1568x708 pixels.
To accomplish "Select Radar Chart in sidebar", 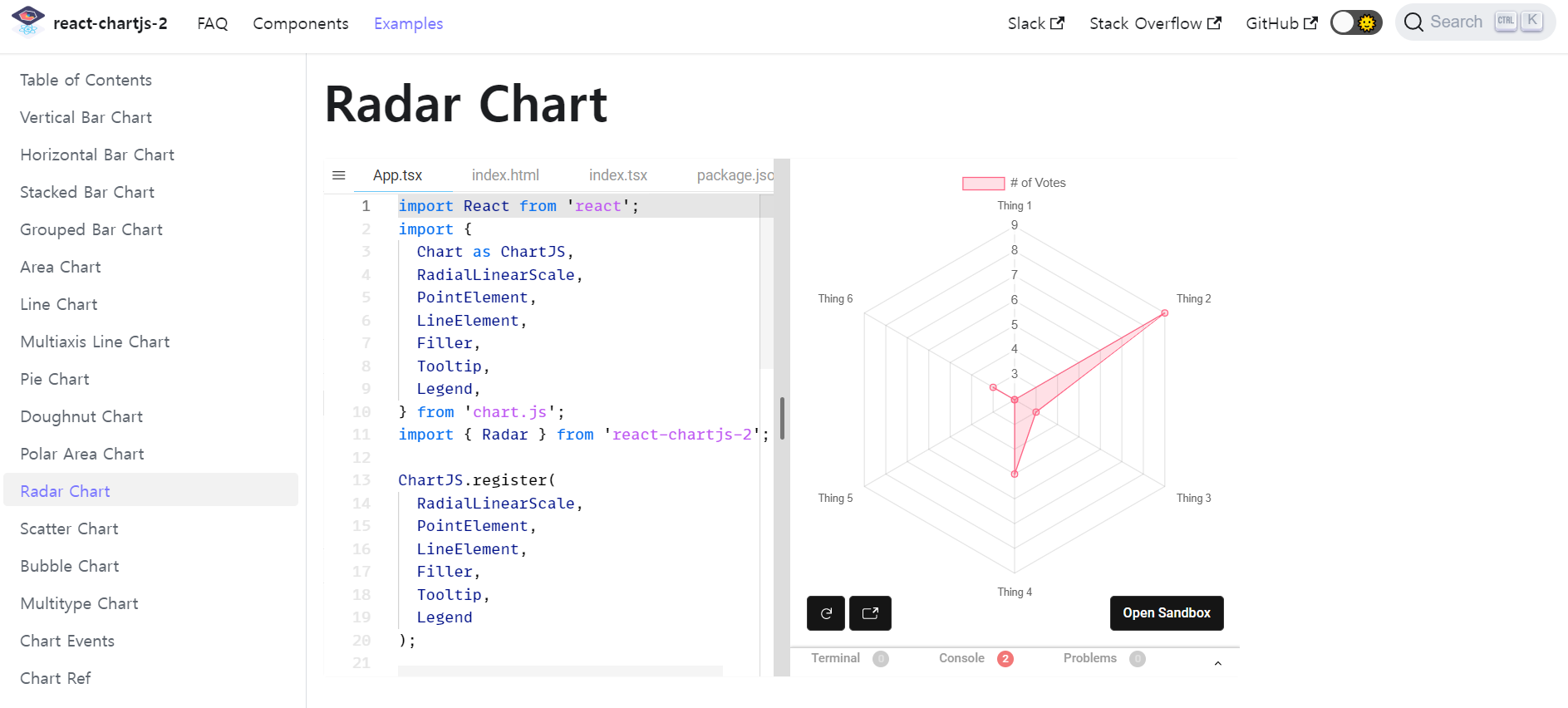I will coord(150,489).
